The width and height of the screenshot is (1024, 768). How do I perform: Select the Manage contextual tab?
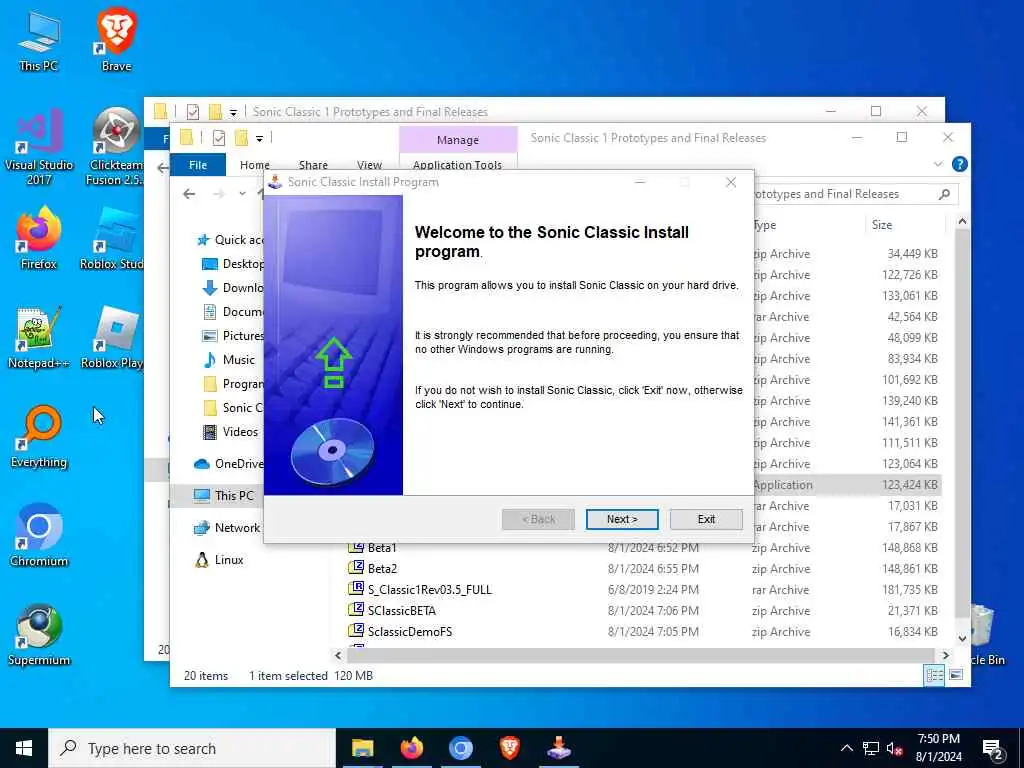pos(458,140)
